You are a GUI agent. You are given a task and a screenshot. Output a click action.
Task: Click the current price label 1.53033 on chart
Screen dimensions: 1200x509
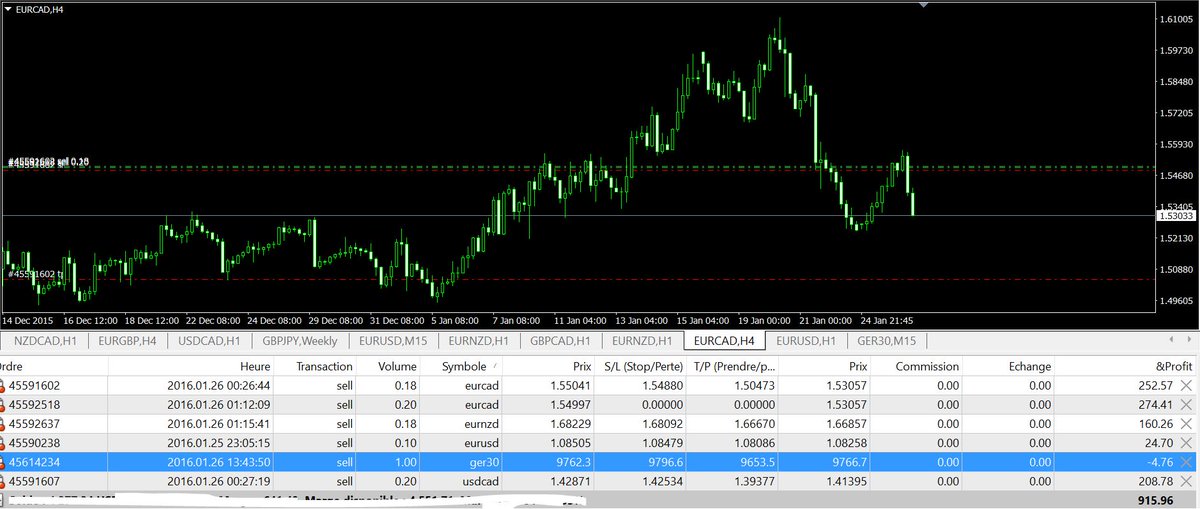(x=1176, y=215)
